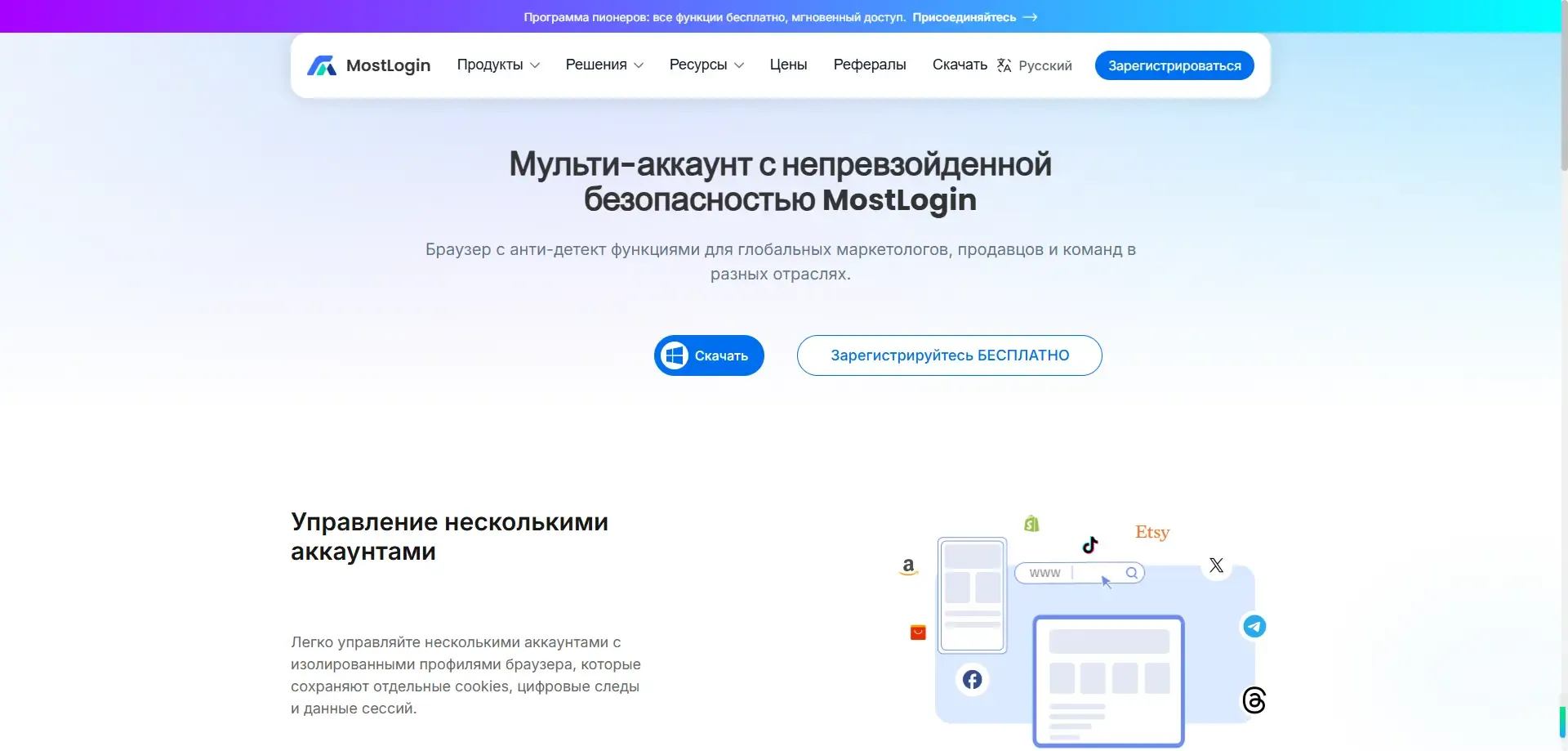Click the X (Twitter) icon

point(1216,565)
